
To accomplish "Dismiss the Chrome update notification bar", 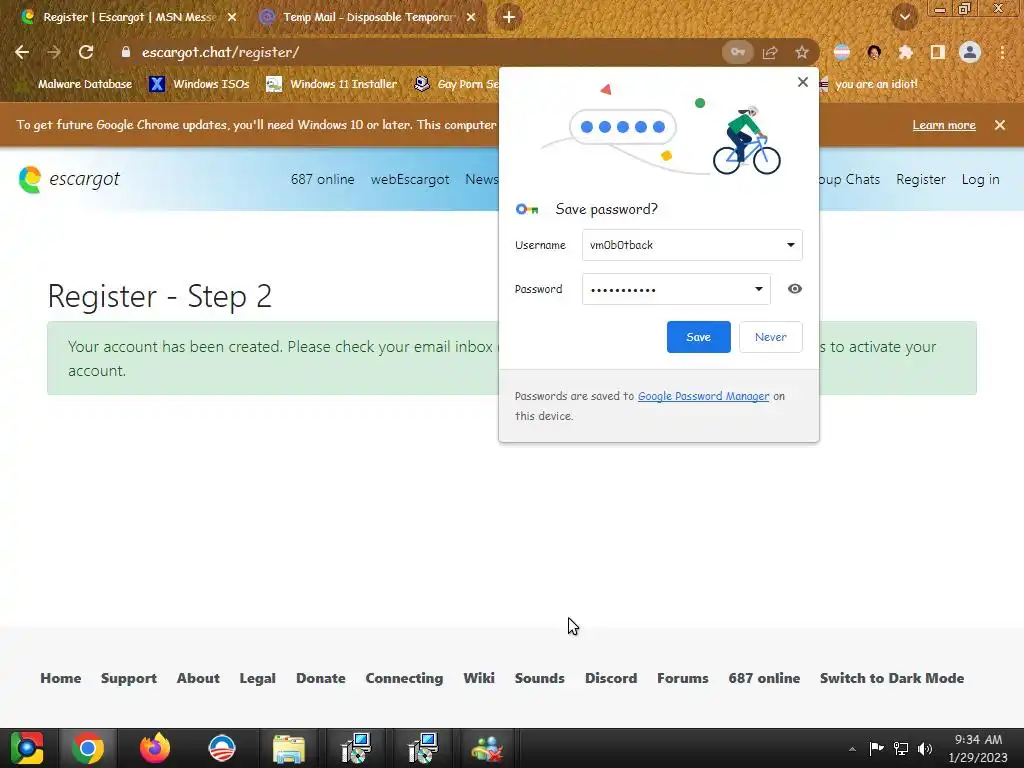I will click(1000, 125).
